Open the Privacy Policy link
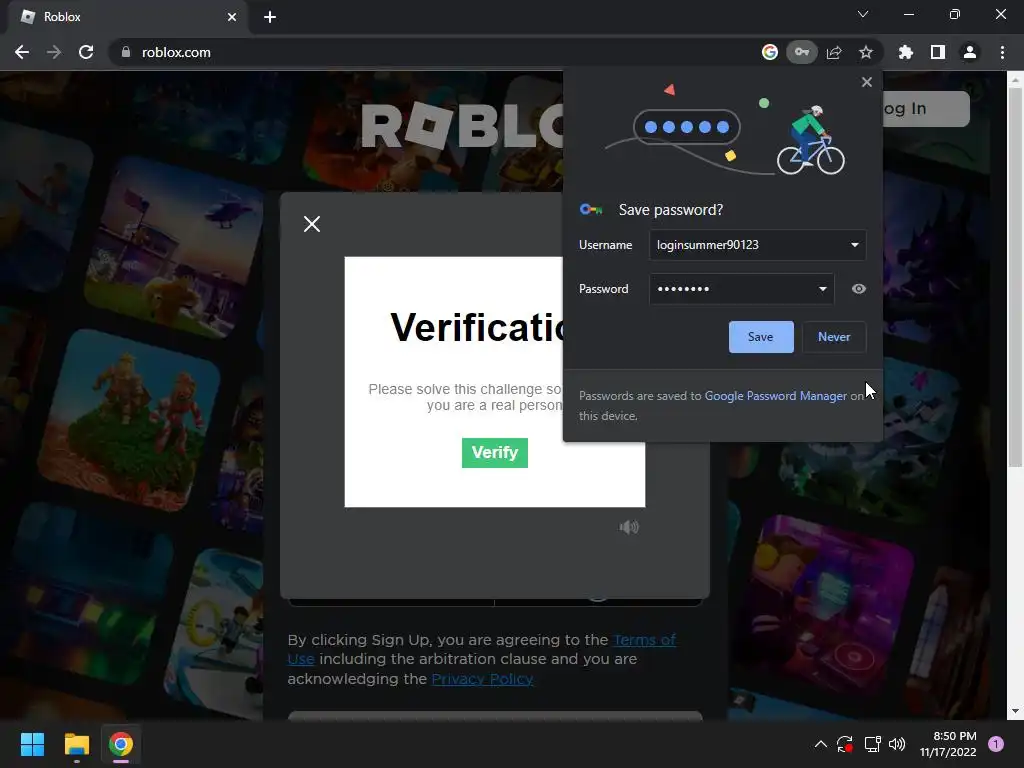Viewport: 1024px width, 768px height. pos(482,679)
